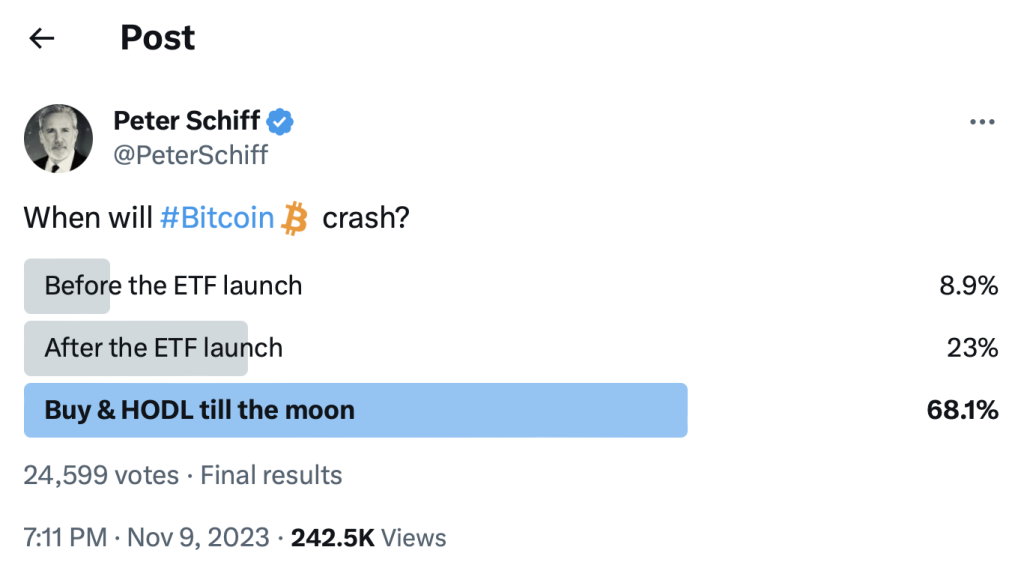Click the Peter Schiff display name

pos(187,122)
